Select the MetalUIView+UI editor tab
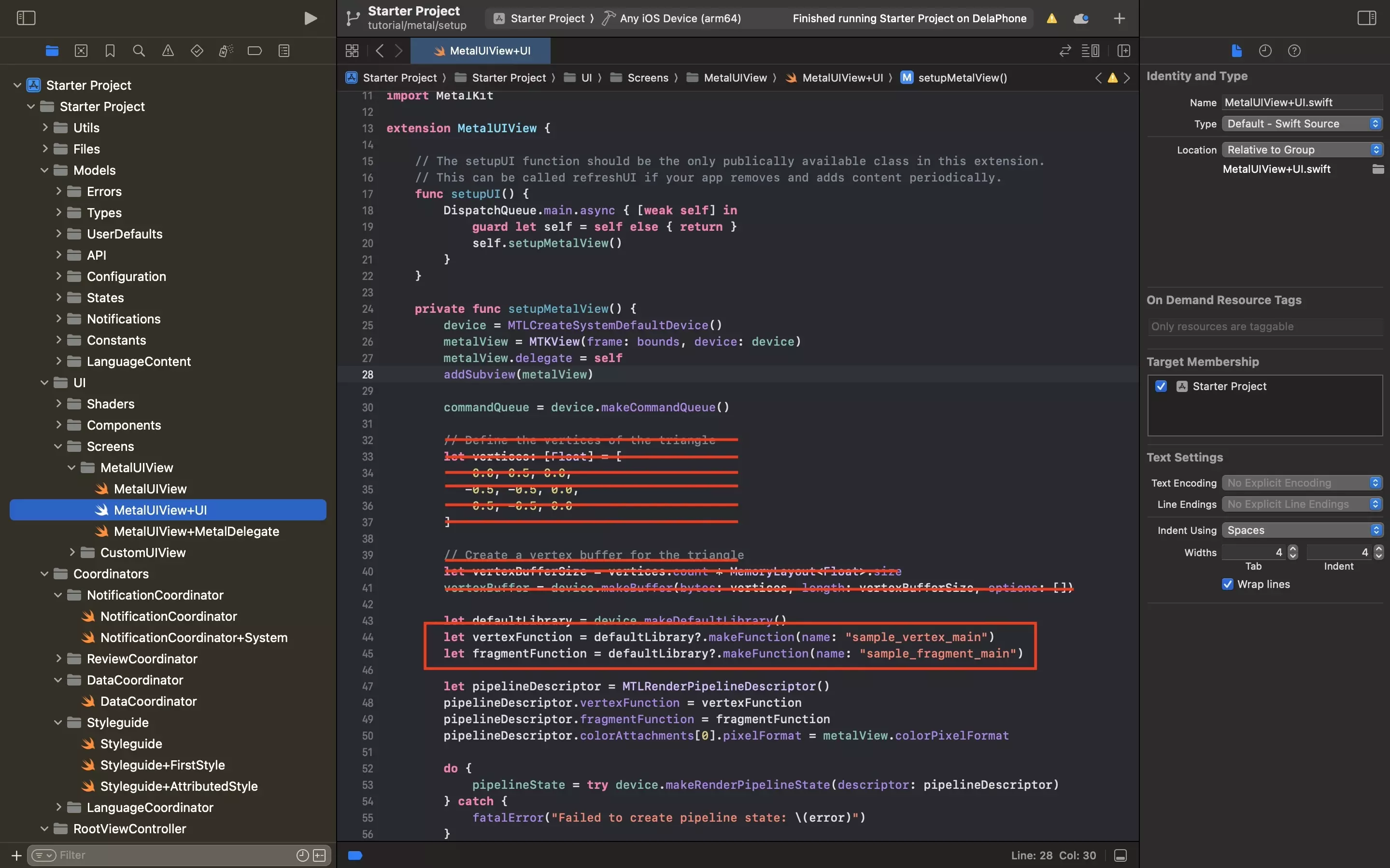 coord(481,51)
